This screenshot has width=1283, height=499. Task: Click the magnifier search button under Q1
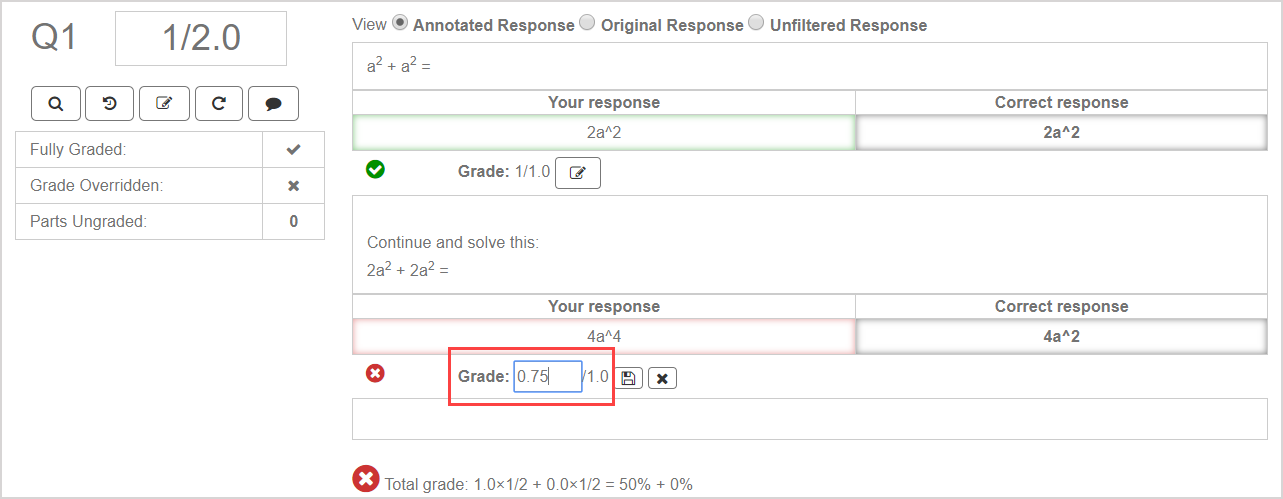point(56,103)
